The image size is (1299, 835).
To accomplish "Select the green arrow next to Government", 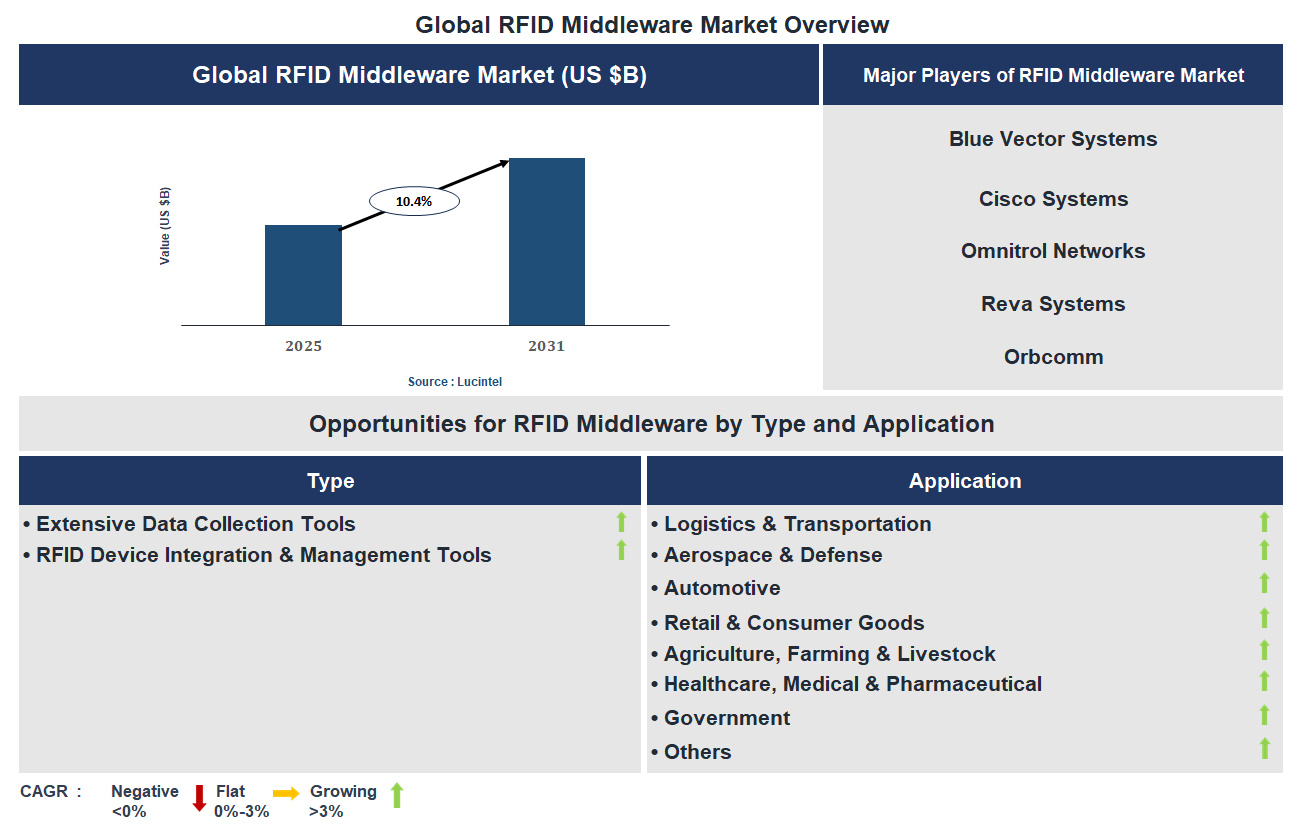I will click(1265, 715).
